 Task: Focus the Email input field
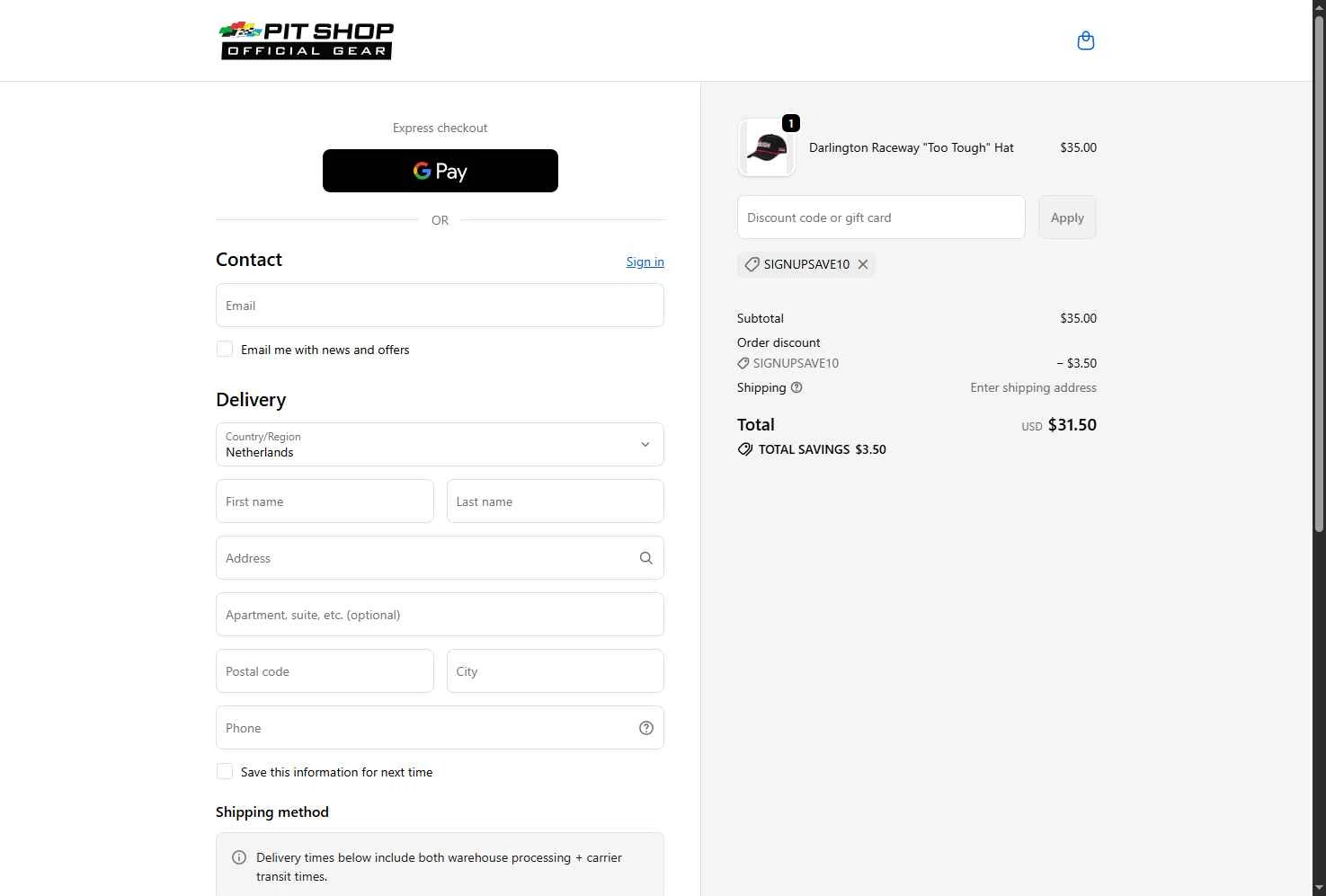pyautogui.click(x=440, y=306)
